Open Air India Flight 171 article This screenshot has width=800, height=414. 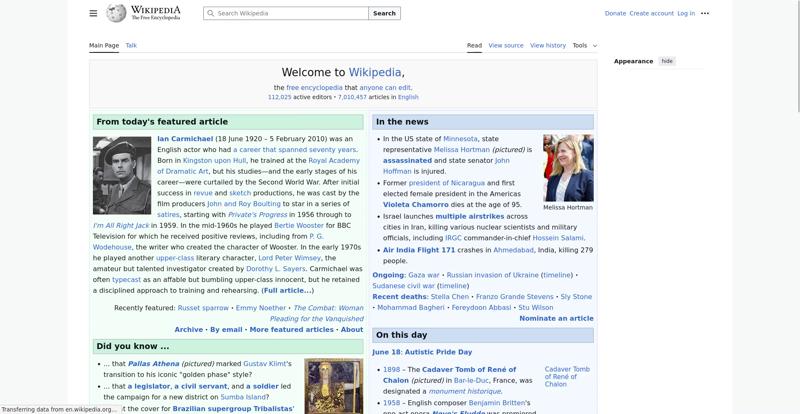(419, 250)
